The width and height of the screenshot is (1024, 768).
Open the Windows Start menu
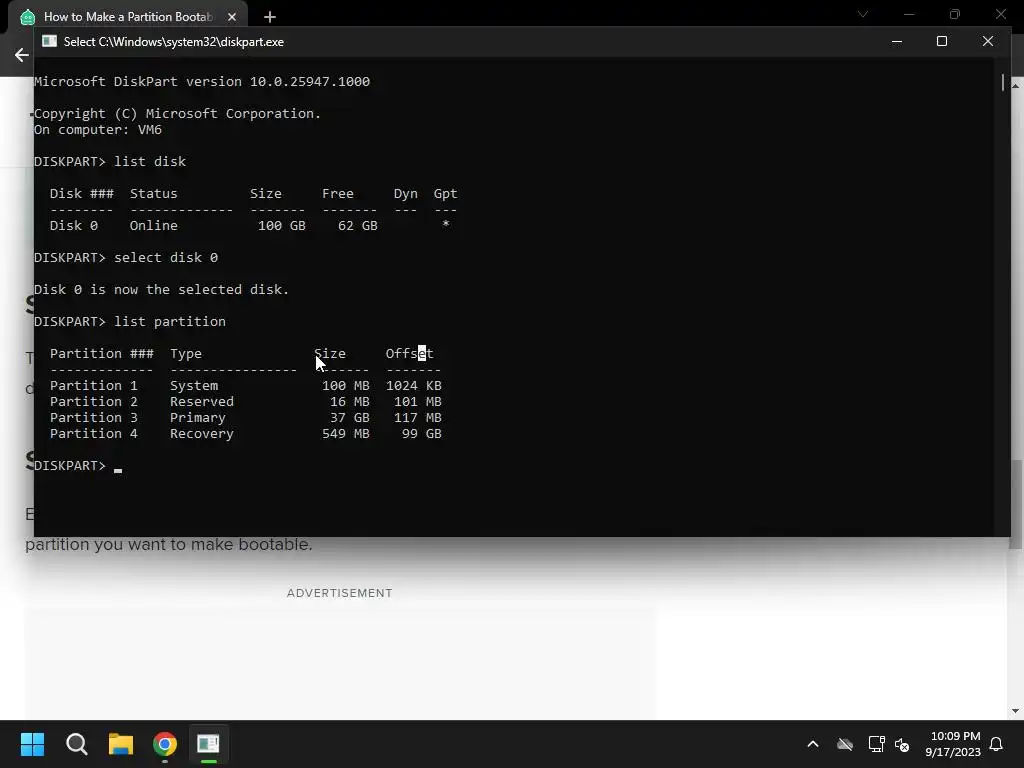32,744
